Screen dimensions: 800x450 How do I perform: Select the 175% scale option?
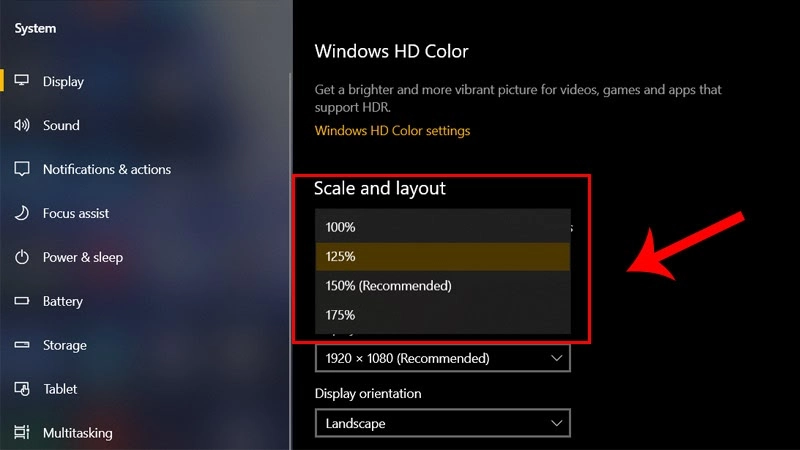442,315
